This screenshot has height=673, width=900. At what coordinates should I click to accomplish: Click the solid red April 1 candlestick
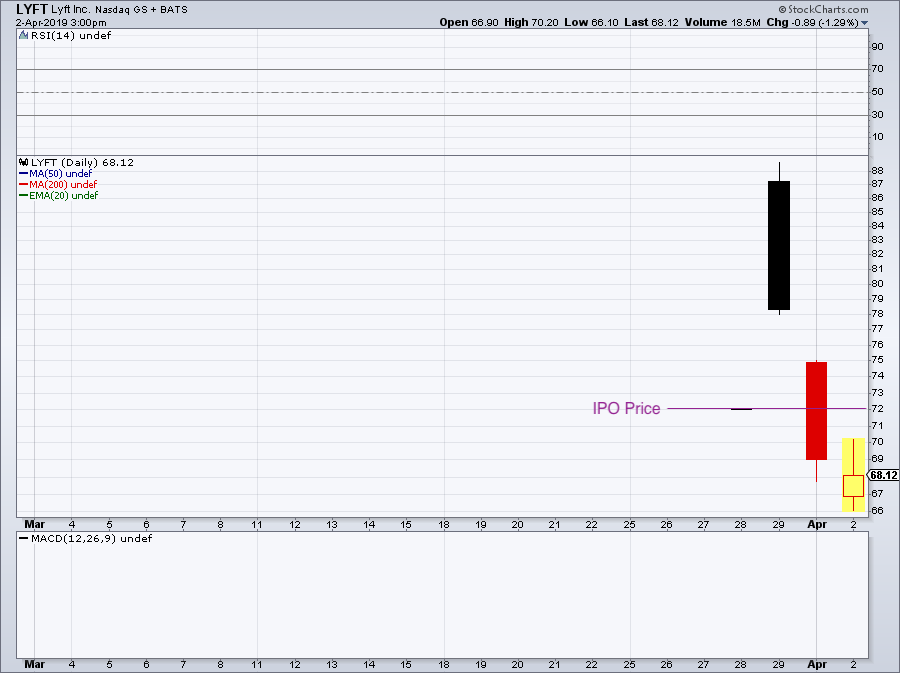(816, 411)
